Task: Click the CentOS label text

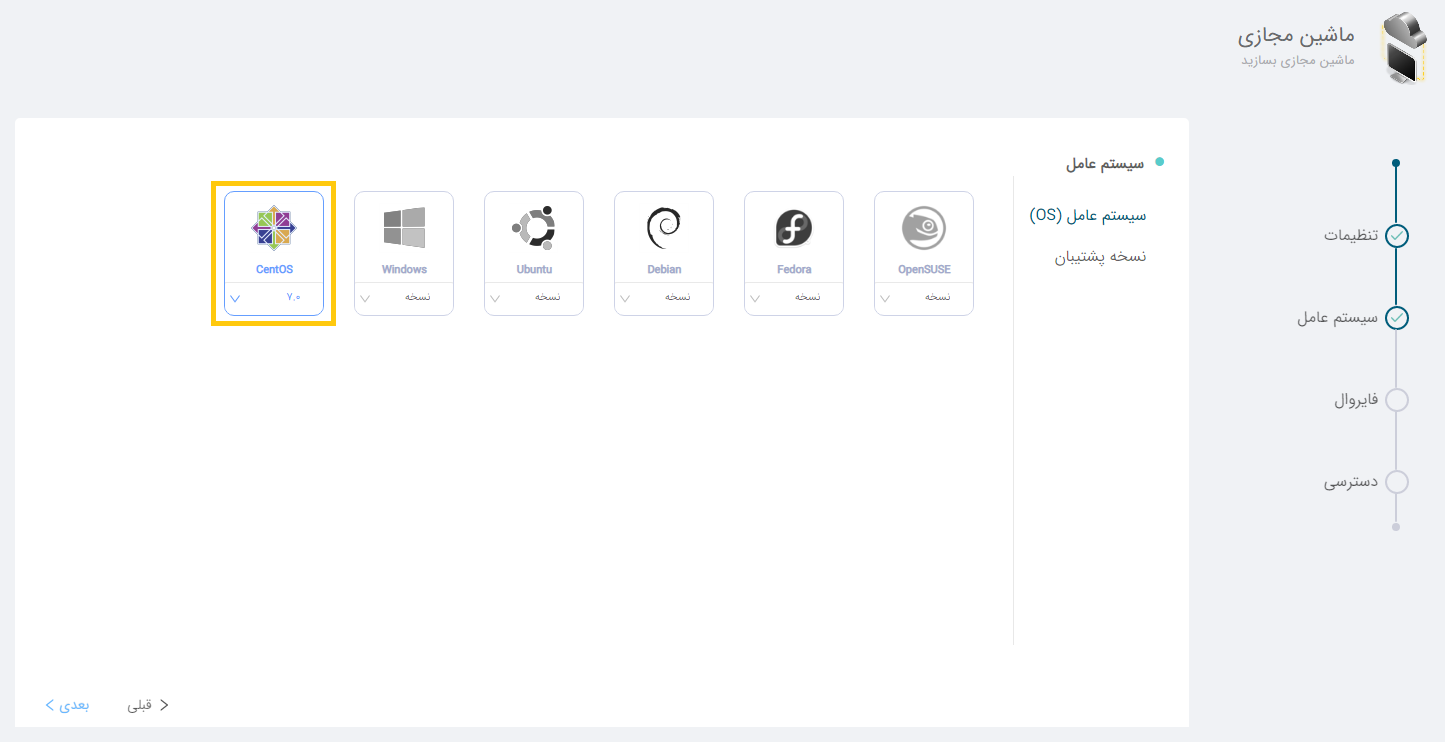Action: (x=274, y=270)
